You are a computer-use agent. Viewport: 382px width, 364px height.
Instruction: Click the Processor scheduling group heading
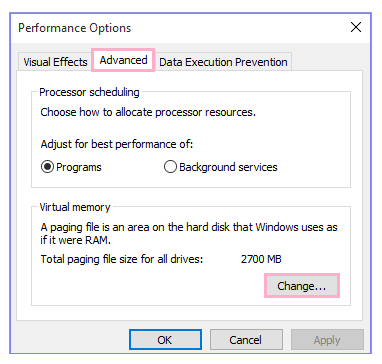[x=89, y=92]
